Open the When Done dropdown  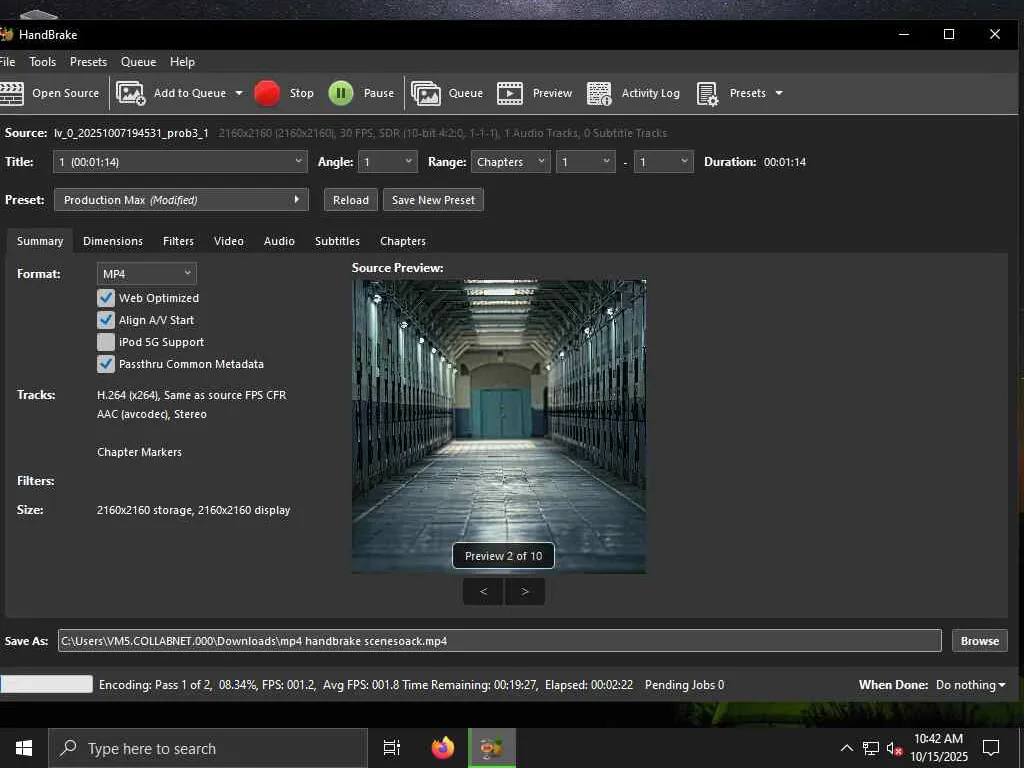970,685
